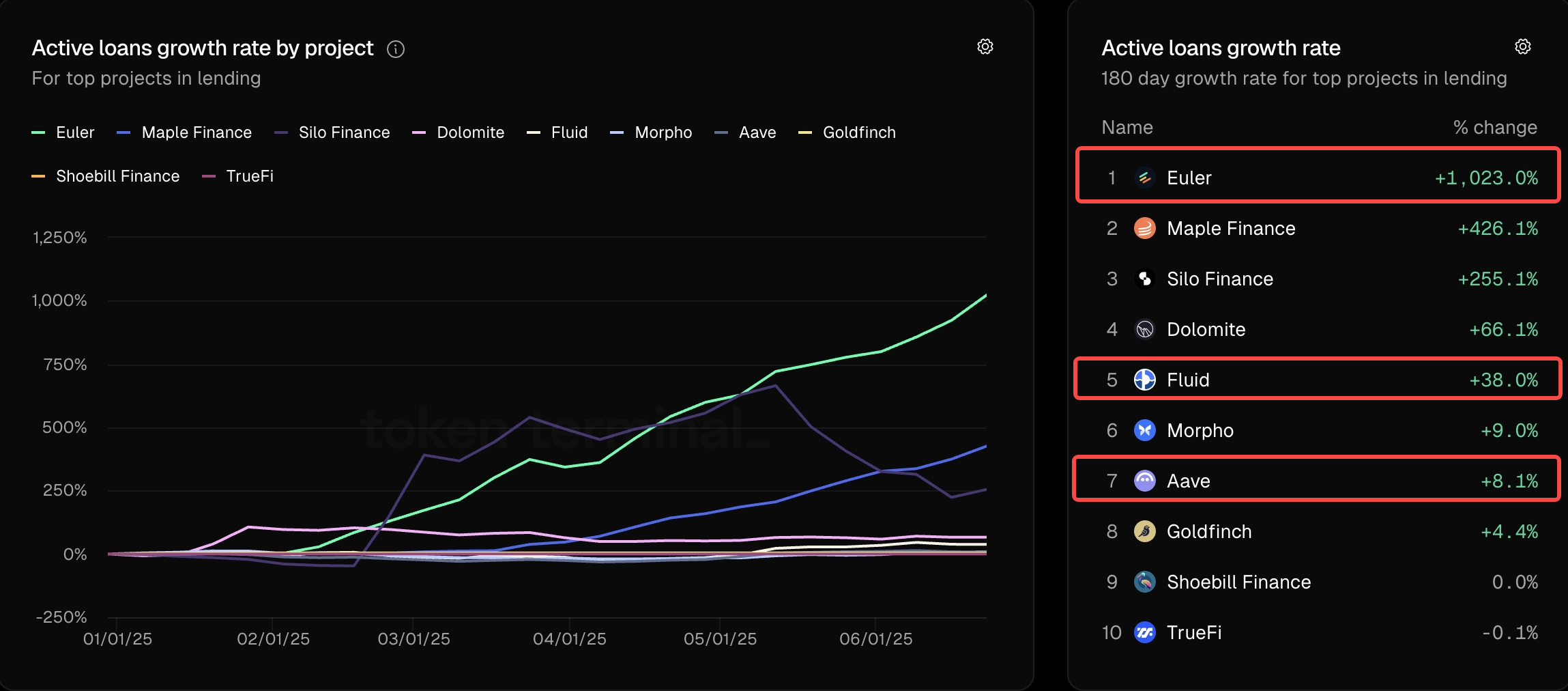Open settings gear on the ranking panel
This screenshot has width=1568, height=691.
(x=1524, y=46)
